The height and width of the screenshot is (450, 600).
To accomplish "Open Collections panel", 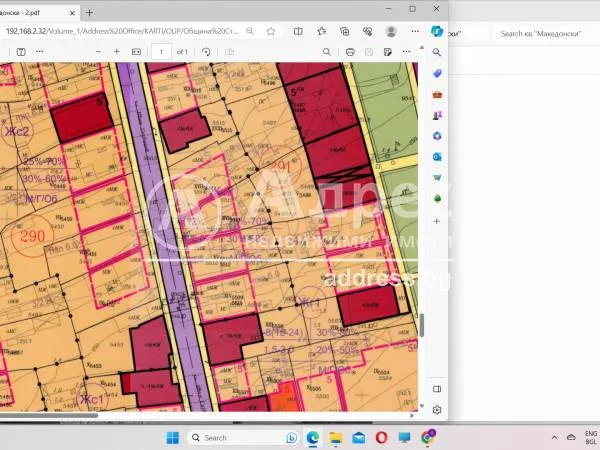I will [344, 31].
